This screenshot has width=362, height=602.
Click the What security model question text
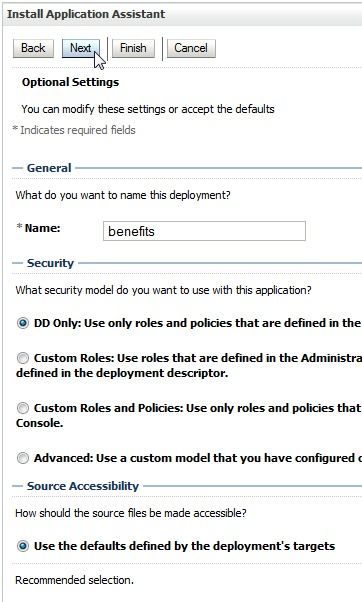164,290
